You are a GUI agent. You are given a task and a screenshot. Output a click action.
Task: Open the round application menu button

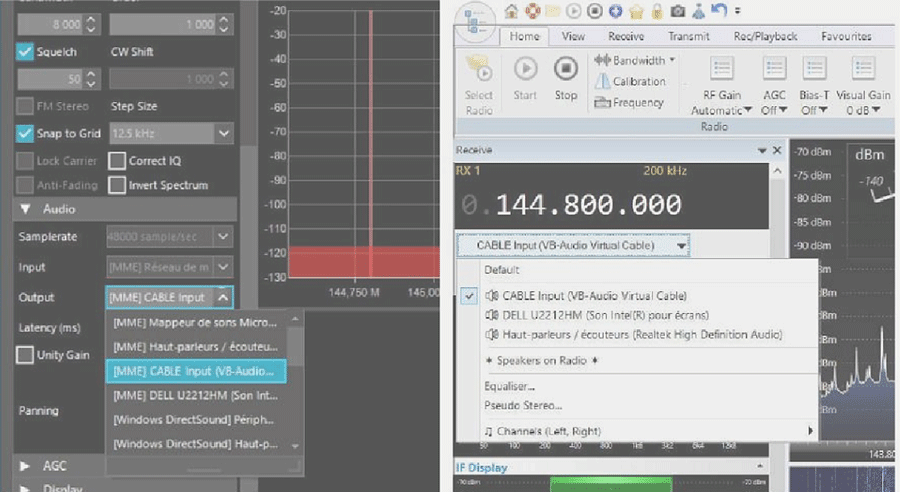pyautogui.click(x=474, y=23)
